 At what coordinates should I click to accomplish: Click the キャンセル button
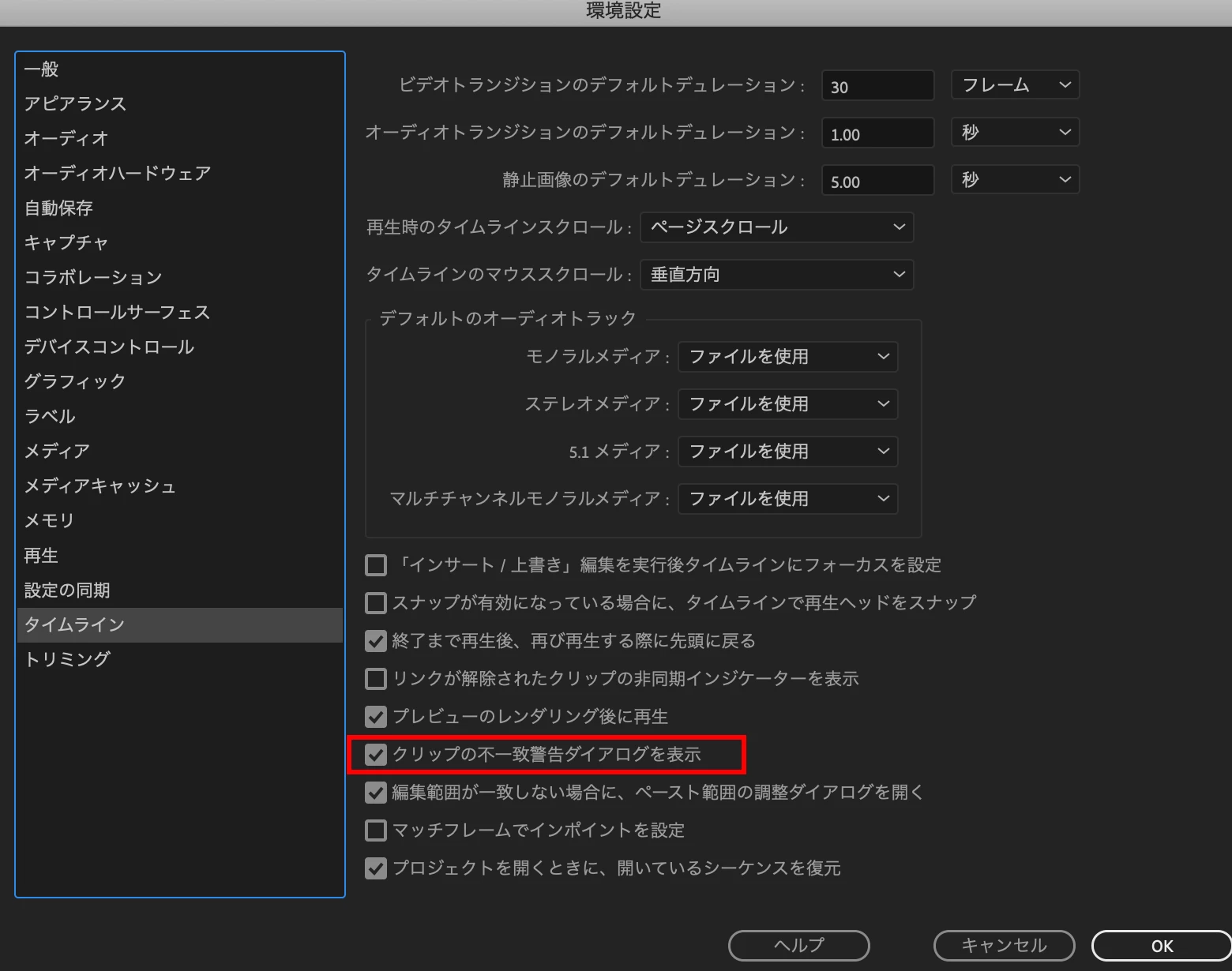[1005, 946]
